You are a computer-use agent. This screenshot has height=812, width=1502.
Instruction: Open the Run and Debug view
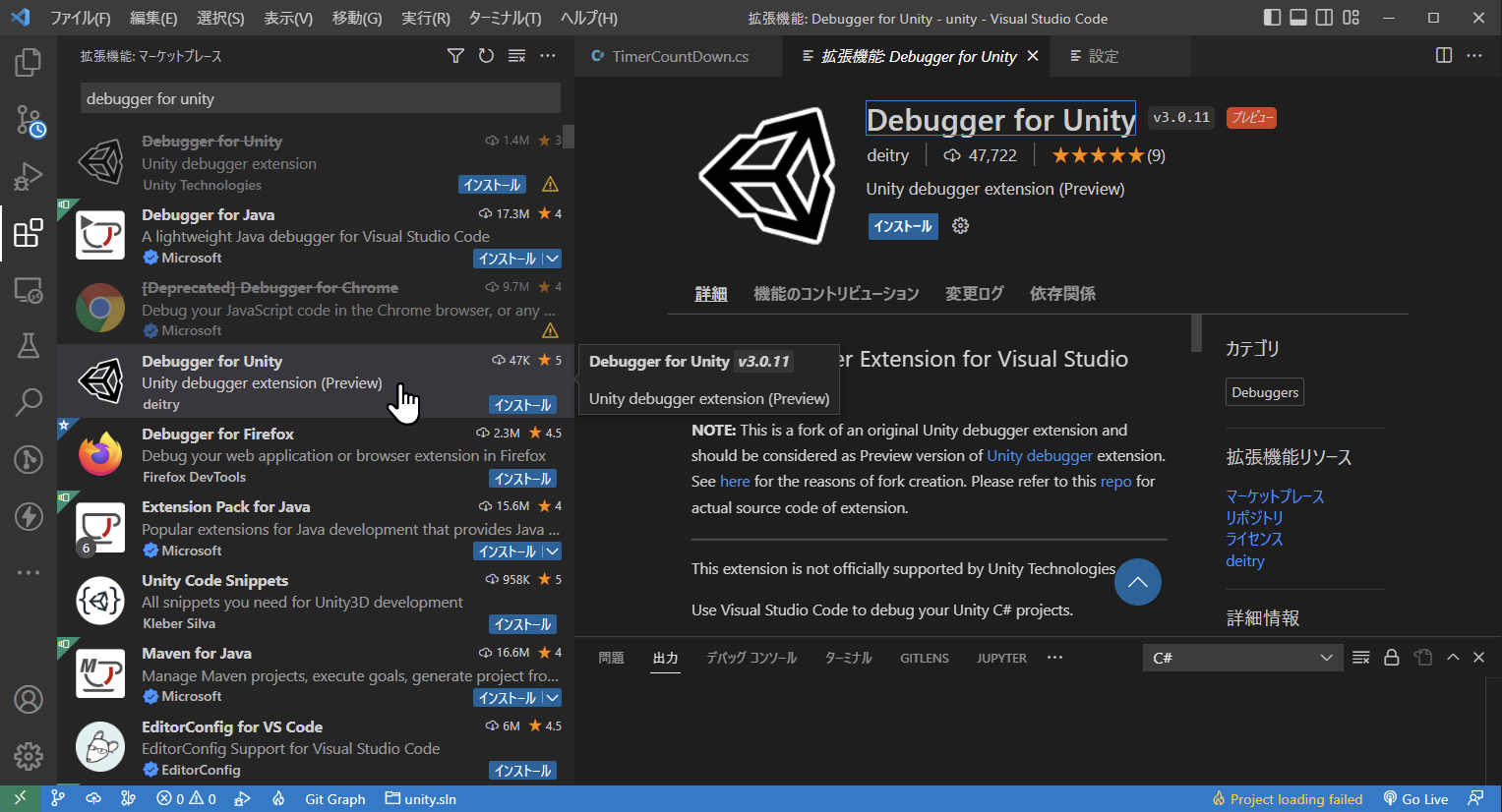coord(28,176)
